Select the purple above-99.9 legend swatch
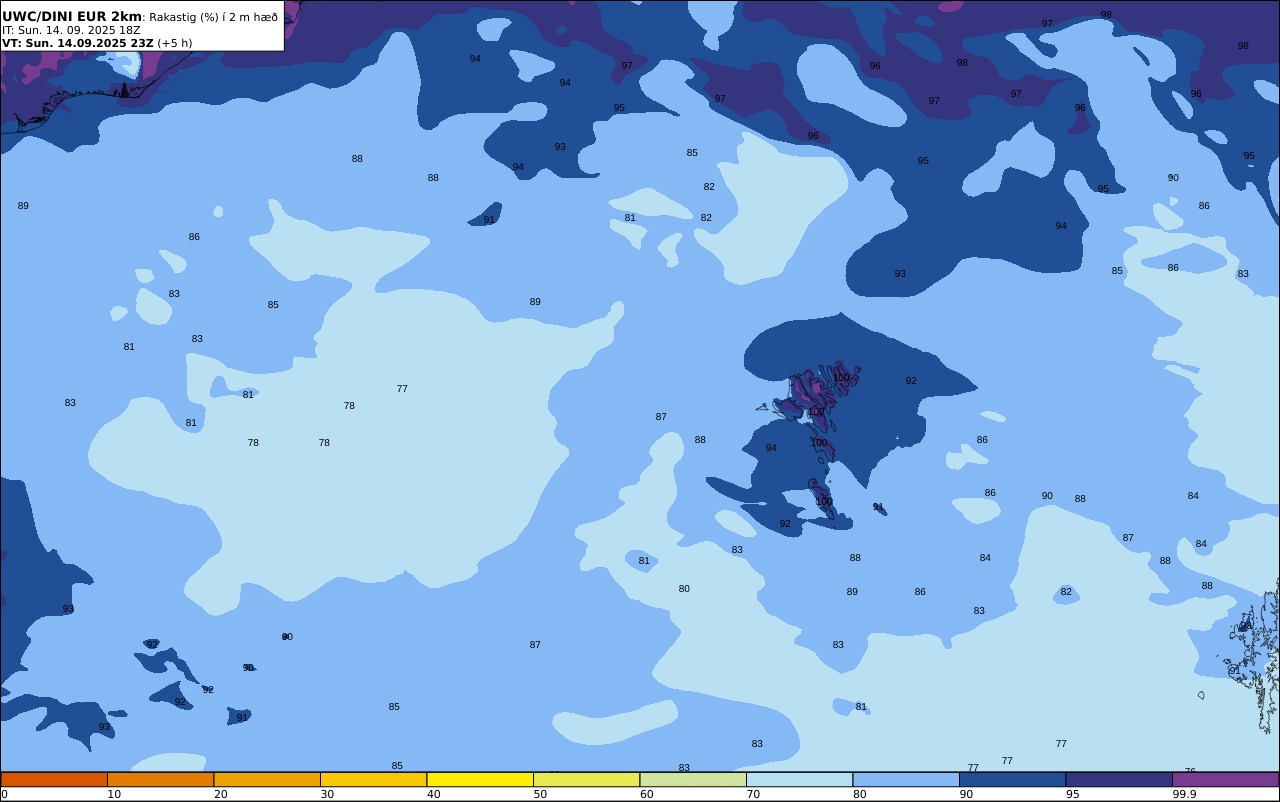The width and height of the screenshot is (1280, 802). point(1225,779)
